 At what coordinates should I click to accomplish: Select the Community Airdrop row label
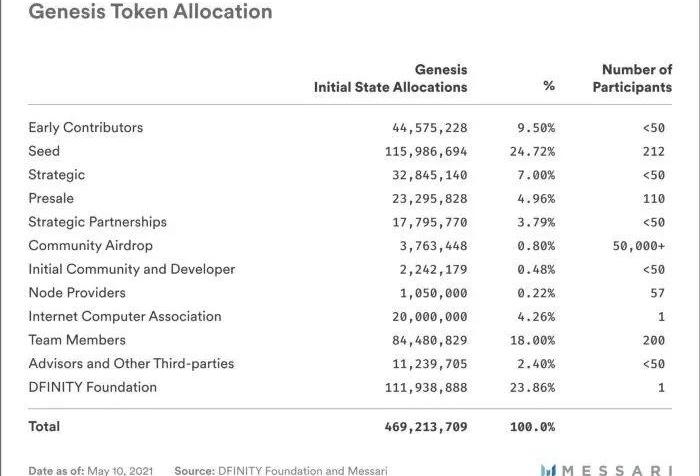pyautogui.click(x=91, y=246)
